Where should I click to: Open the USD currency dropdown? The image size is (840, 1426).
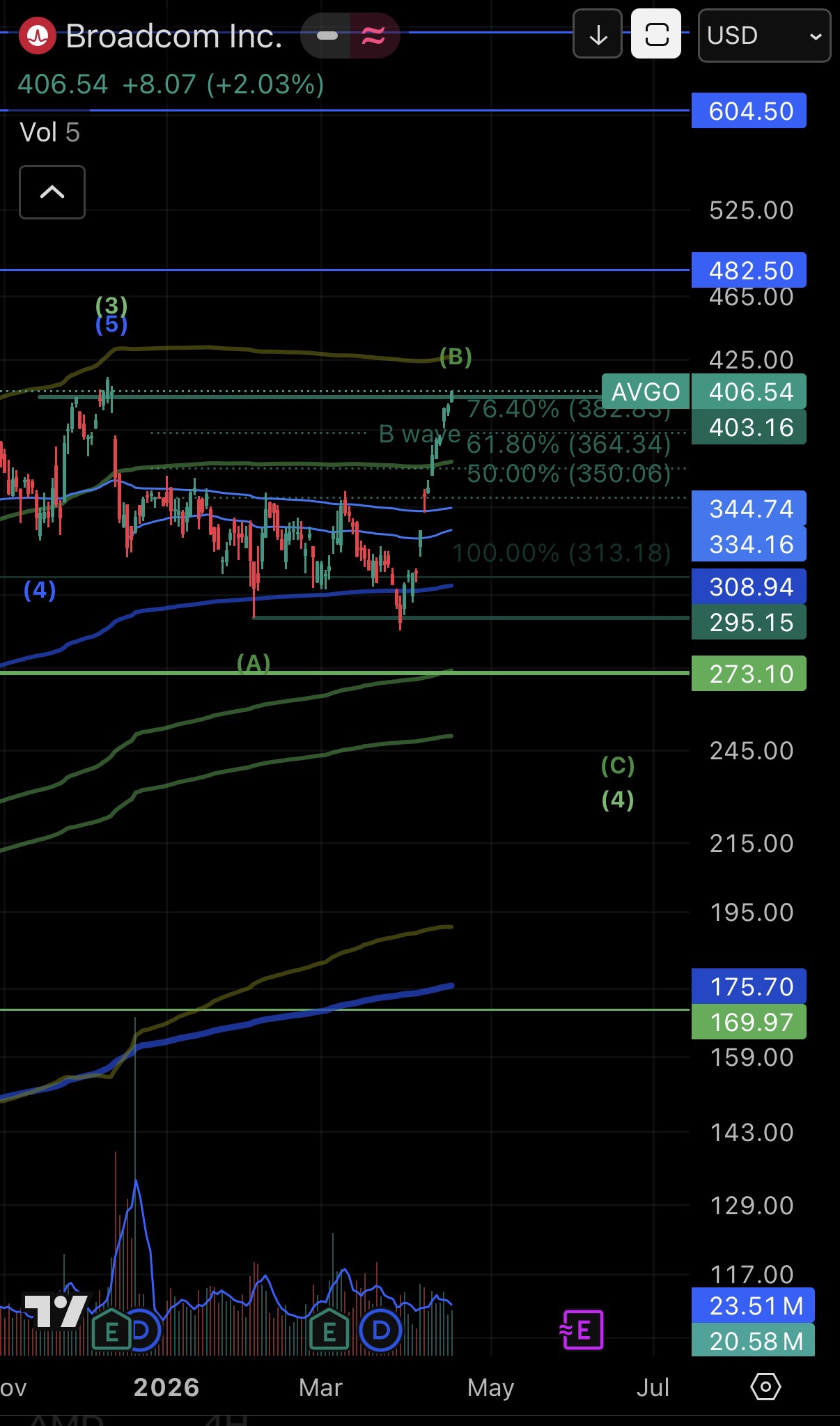coord(764,36)
